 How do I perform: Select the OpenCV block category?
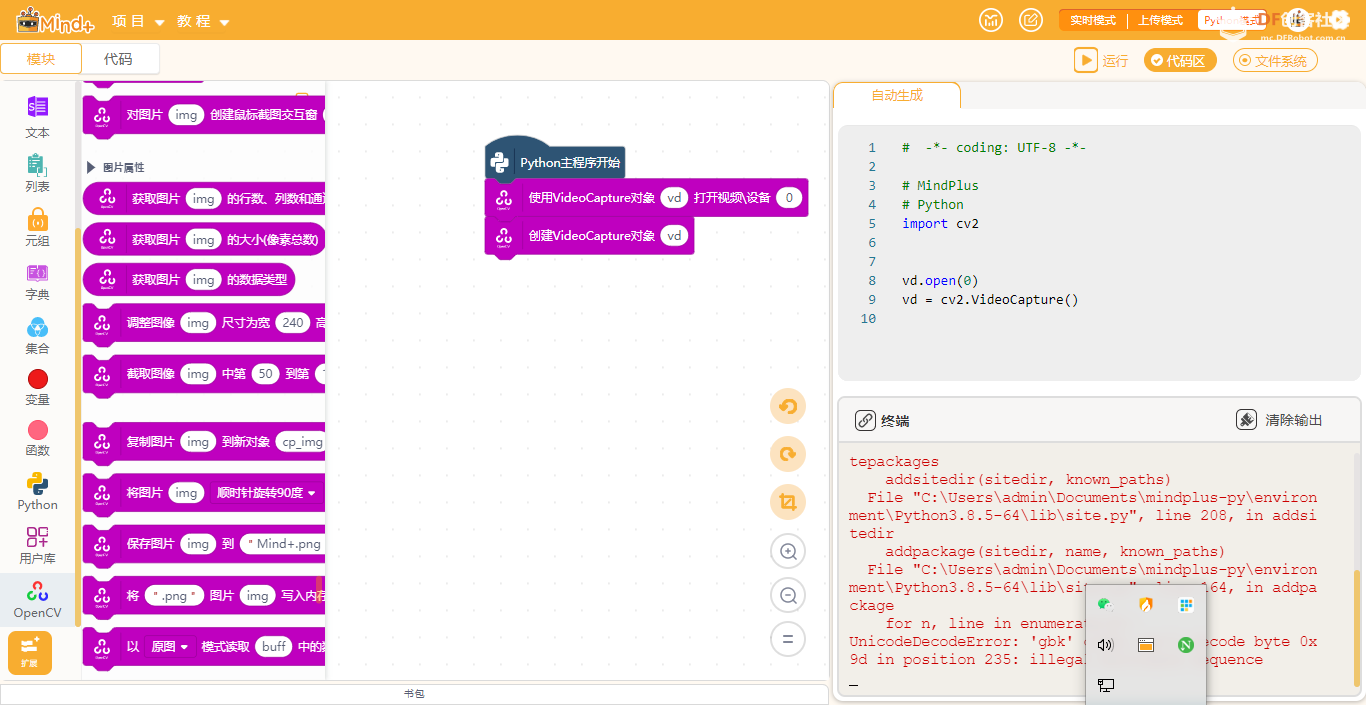(37, 599)
